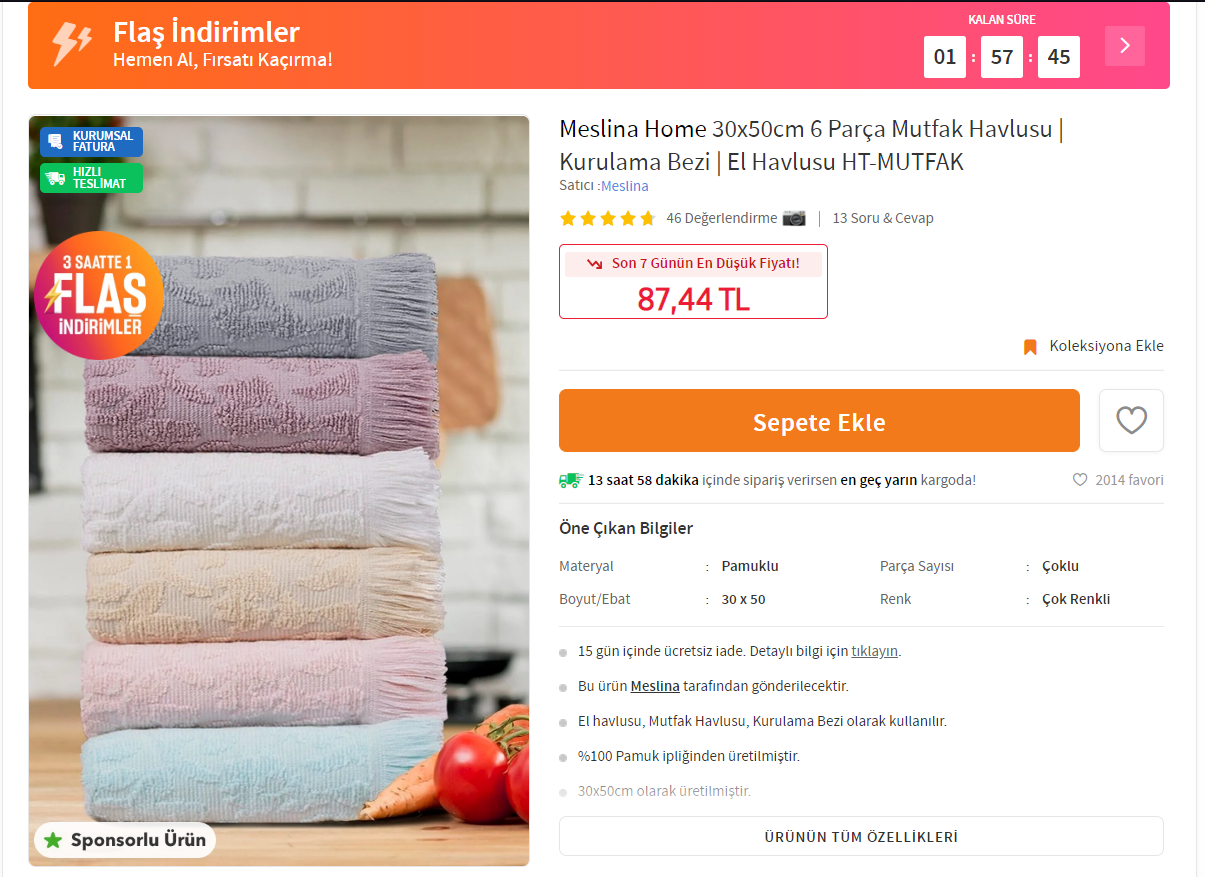Image resolution: width=1205 pixels, height=877 pixels.
Task: Click the 3 Saatte 1 Flaş İndirimler badge
Action: pyautogui.click(x=97, y=295)
